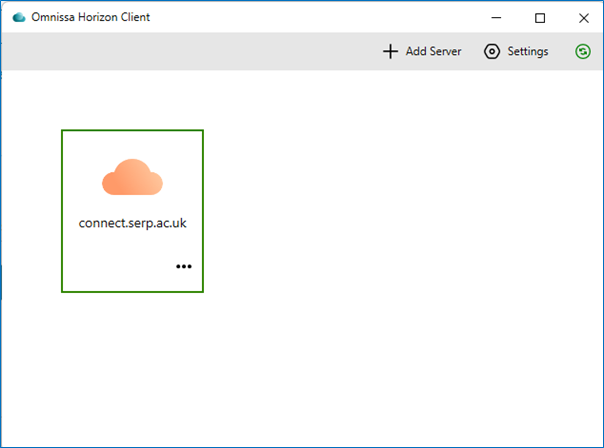604x448 pixels.
Task: Refresh with the green circular arrows icon
Action: [583, 51]
